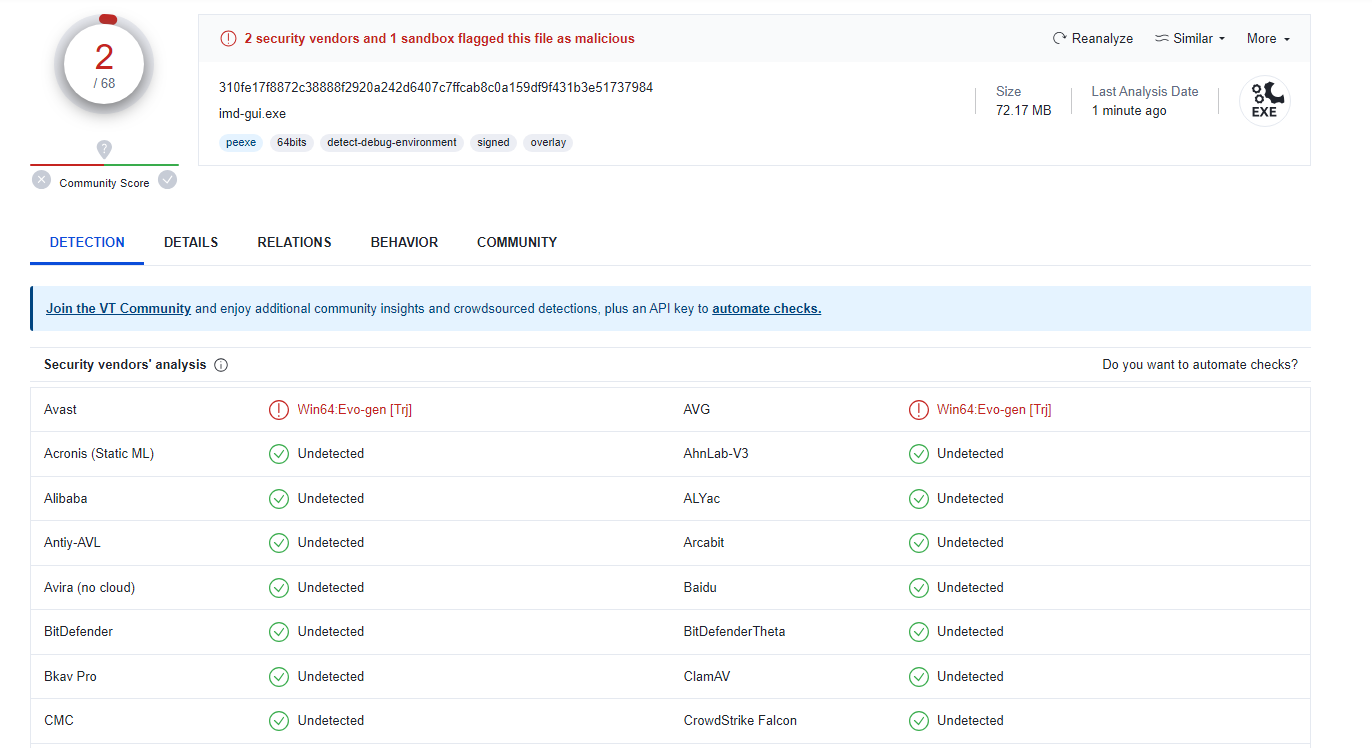Click the 72.17 MB size value
This screenshot has height=748, width=1372.
pyautogui.click(x=1023, y=111)
